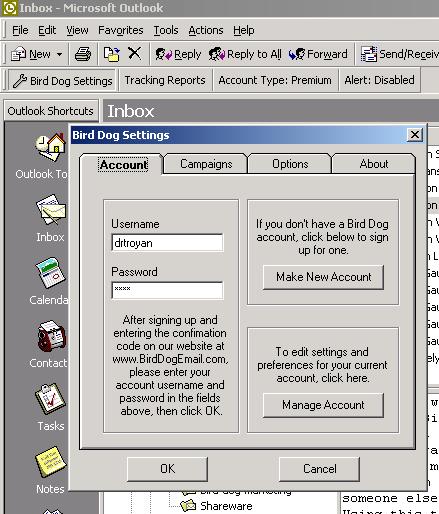Open the Actions menu
Screen dimensions: 439x514
[206, 30]
